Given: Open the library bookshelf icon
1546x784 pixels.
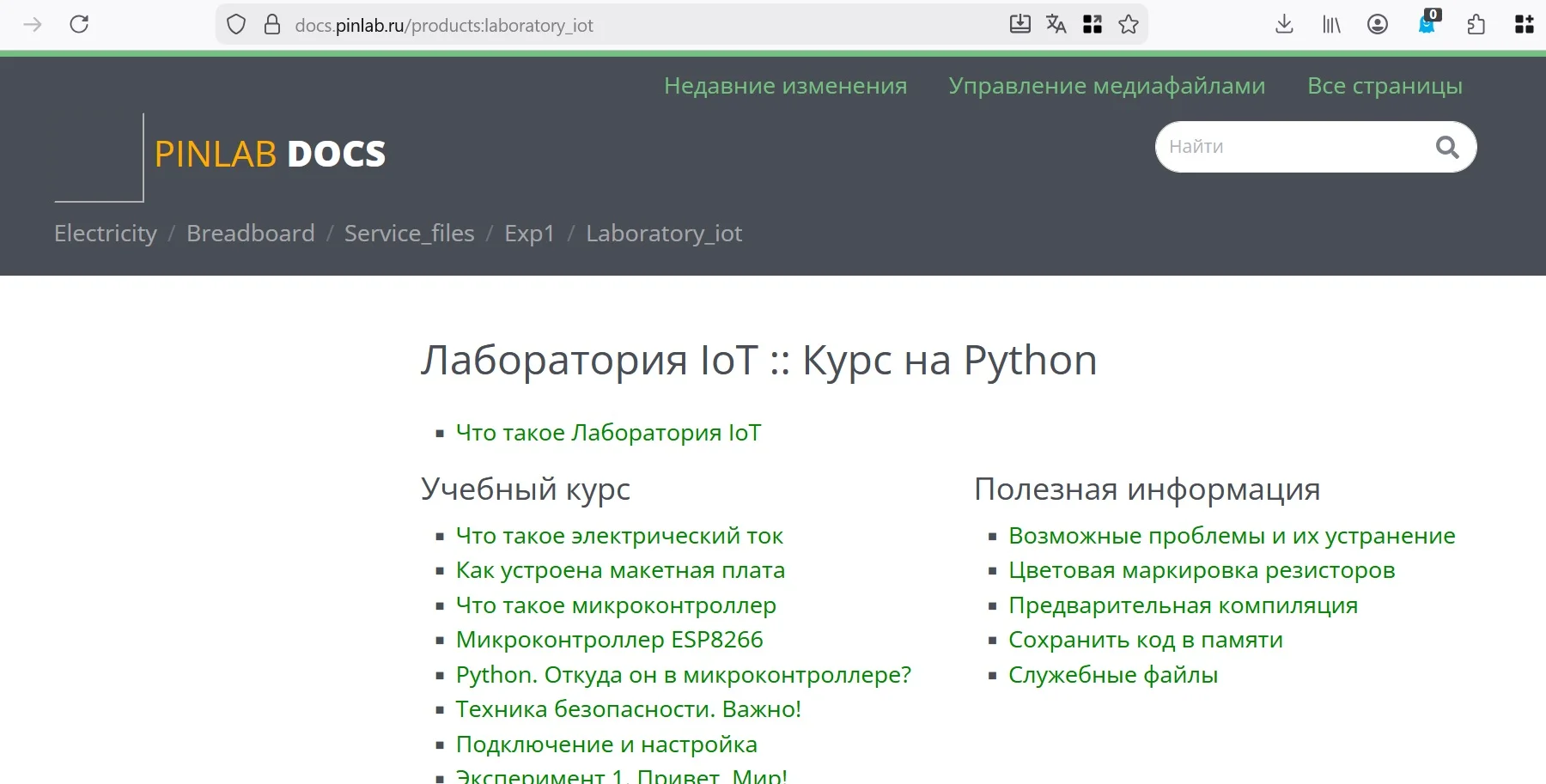Looking at the screenshot, I should coord(1331,25).
